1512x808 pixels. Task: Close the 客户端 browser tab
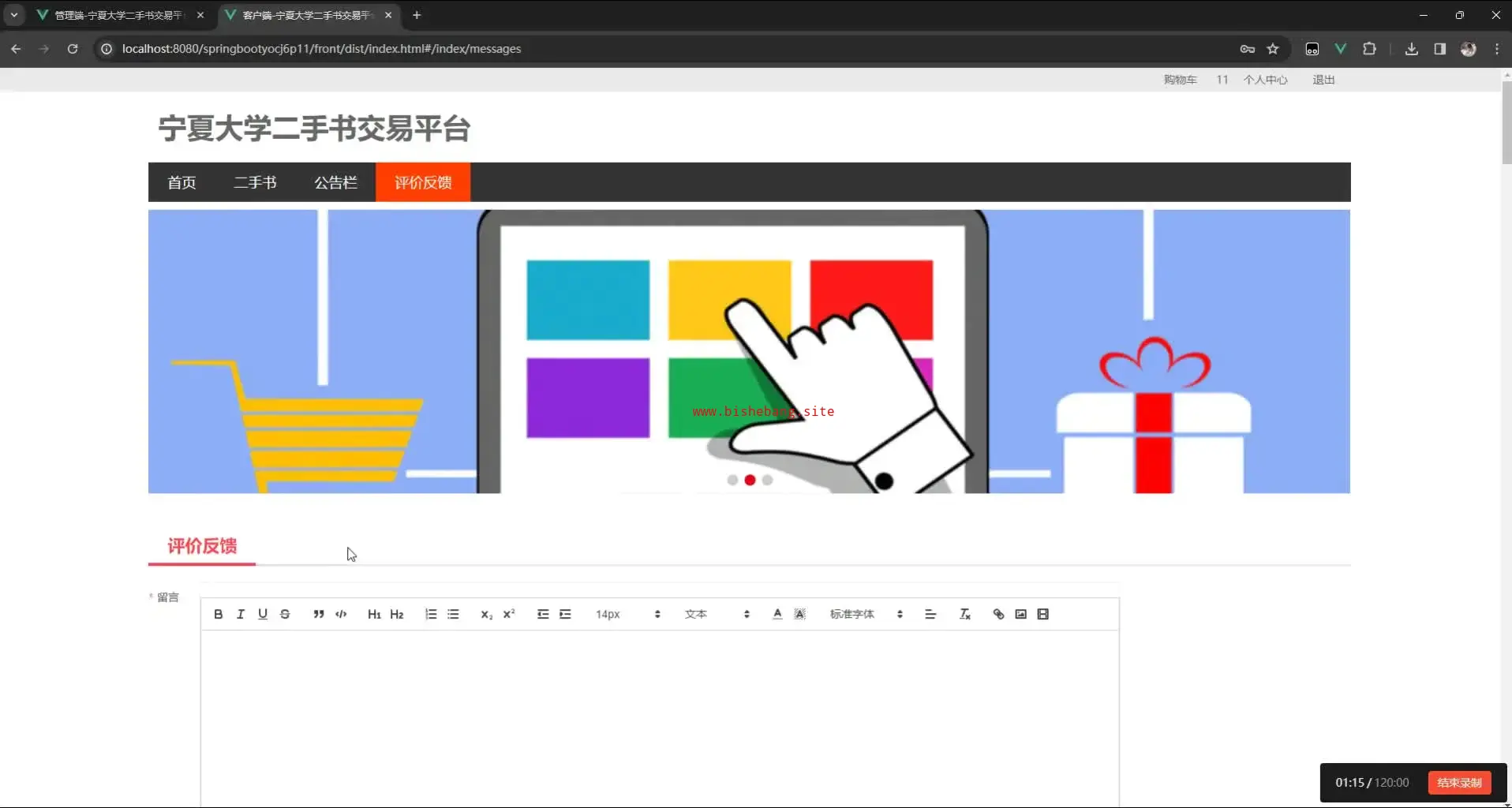click(x=388, y=15)
